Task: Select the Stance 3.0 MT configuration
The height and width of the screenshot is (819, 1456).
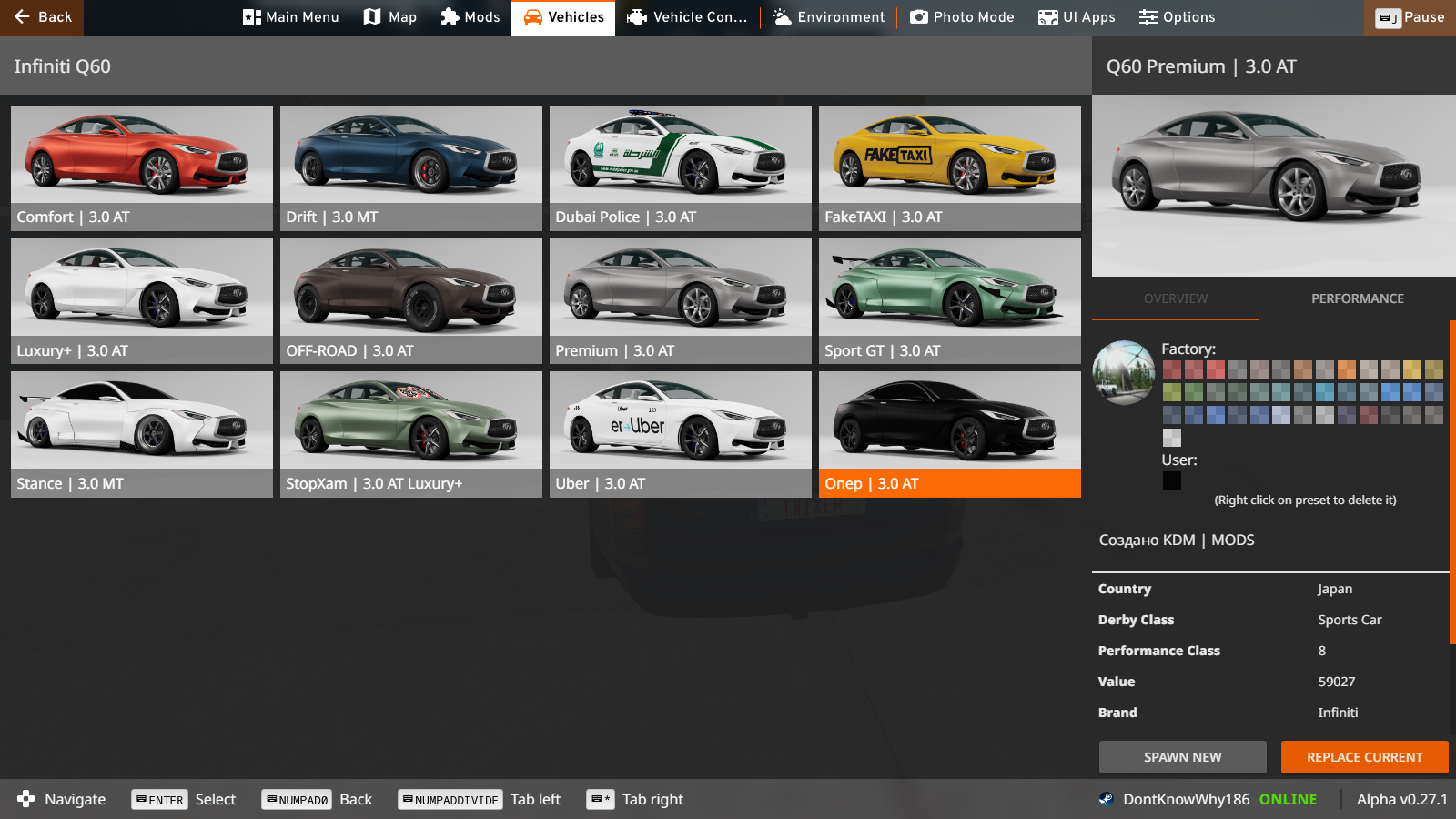Action: point(142,434)
